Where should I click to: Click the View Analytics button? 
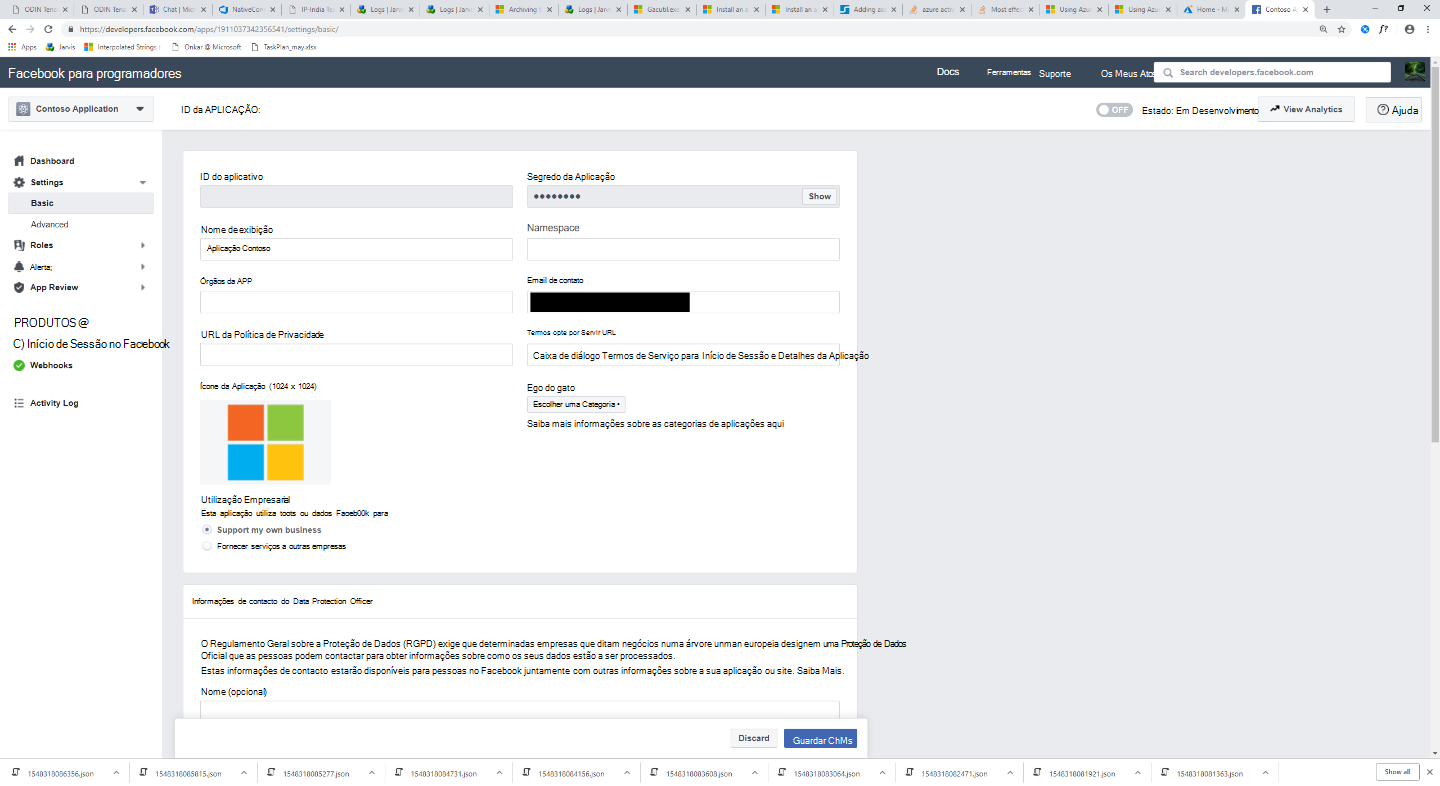(1306, 109)
